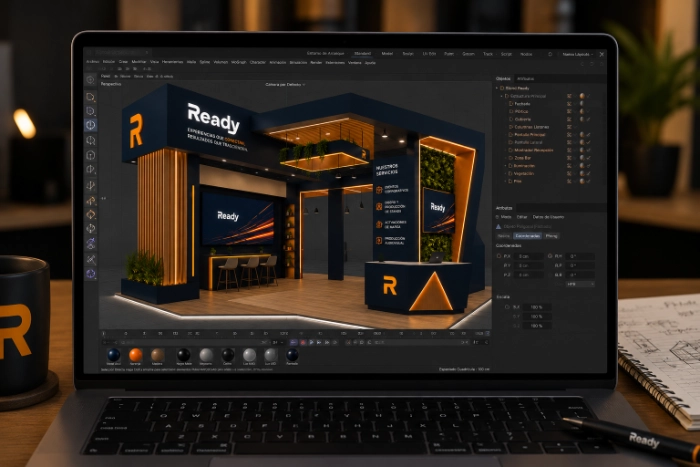Select the Pantalla material sphere
Image resolution: width=700 pixels, height=467 pixels.
click(292, 355)
